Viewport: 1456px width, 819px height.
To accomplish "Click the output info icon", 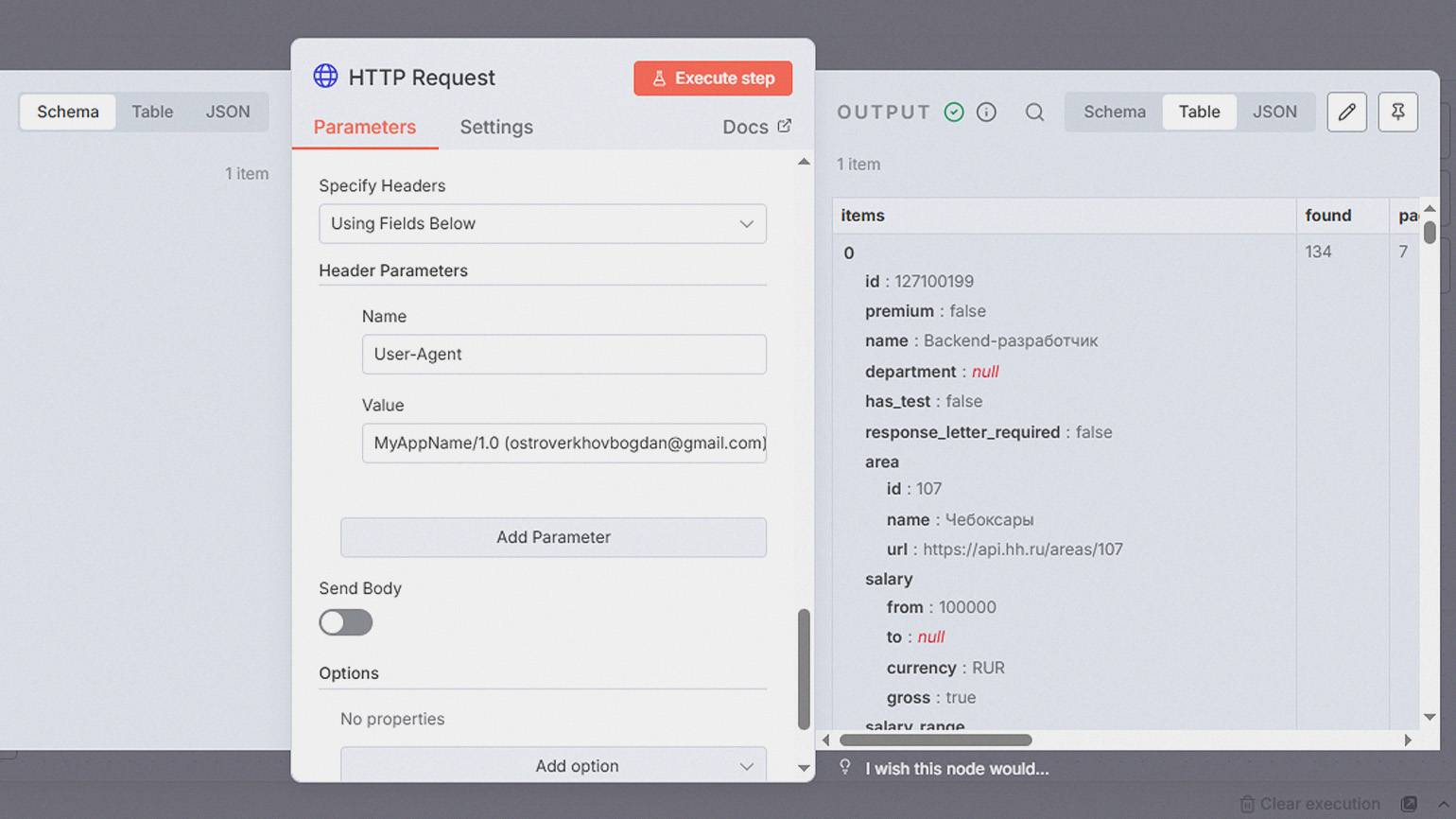I will point(986,113).
